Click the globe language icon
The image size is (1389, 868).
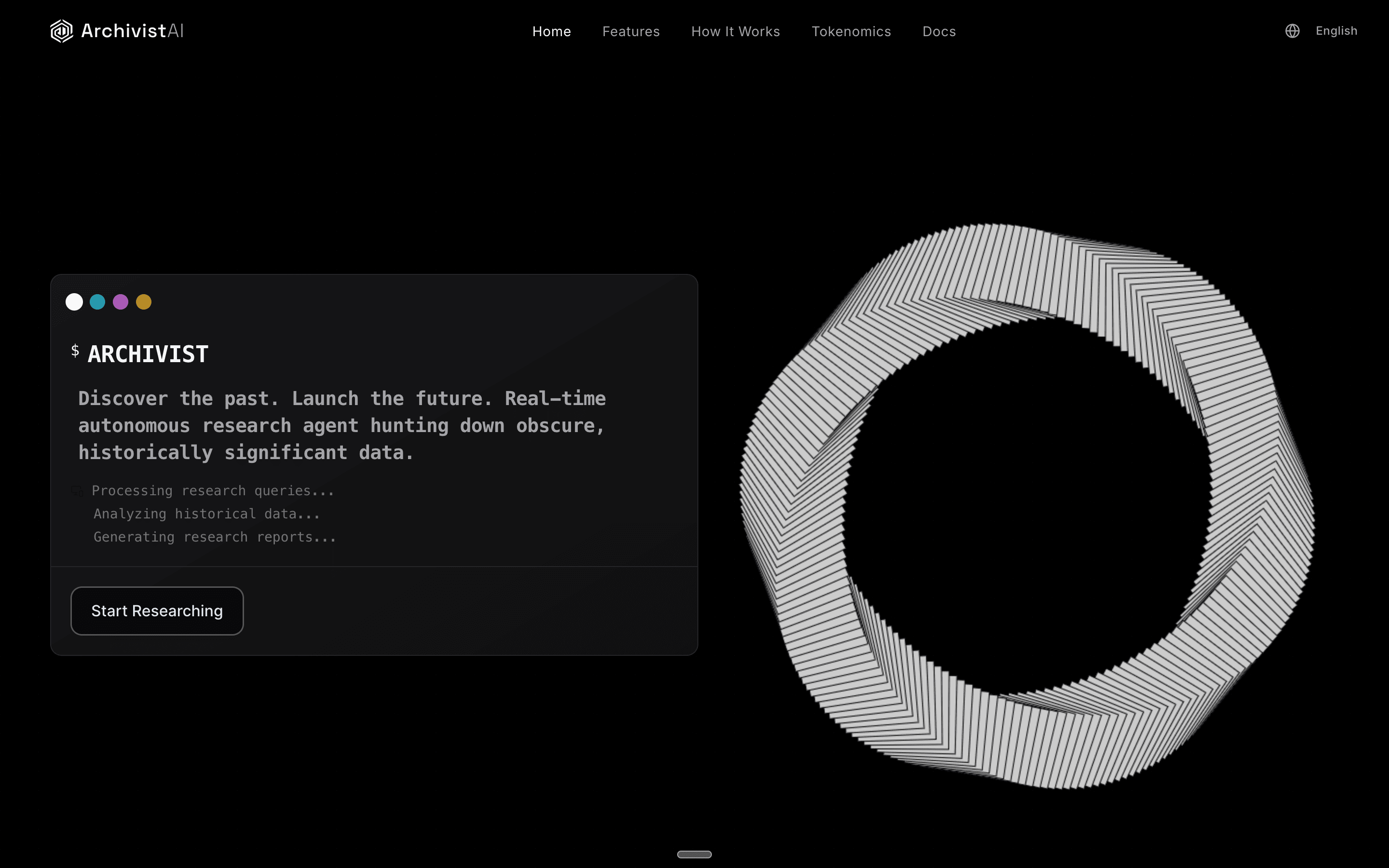(x=1292, y=31)
